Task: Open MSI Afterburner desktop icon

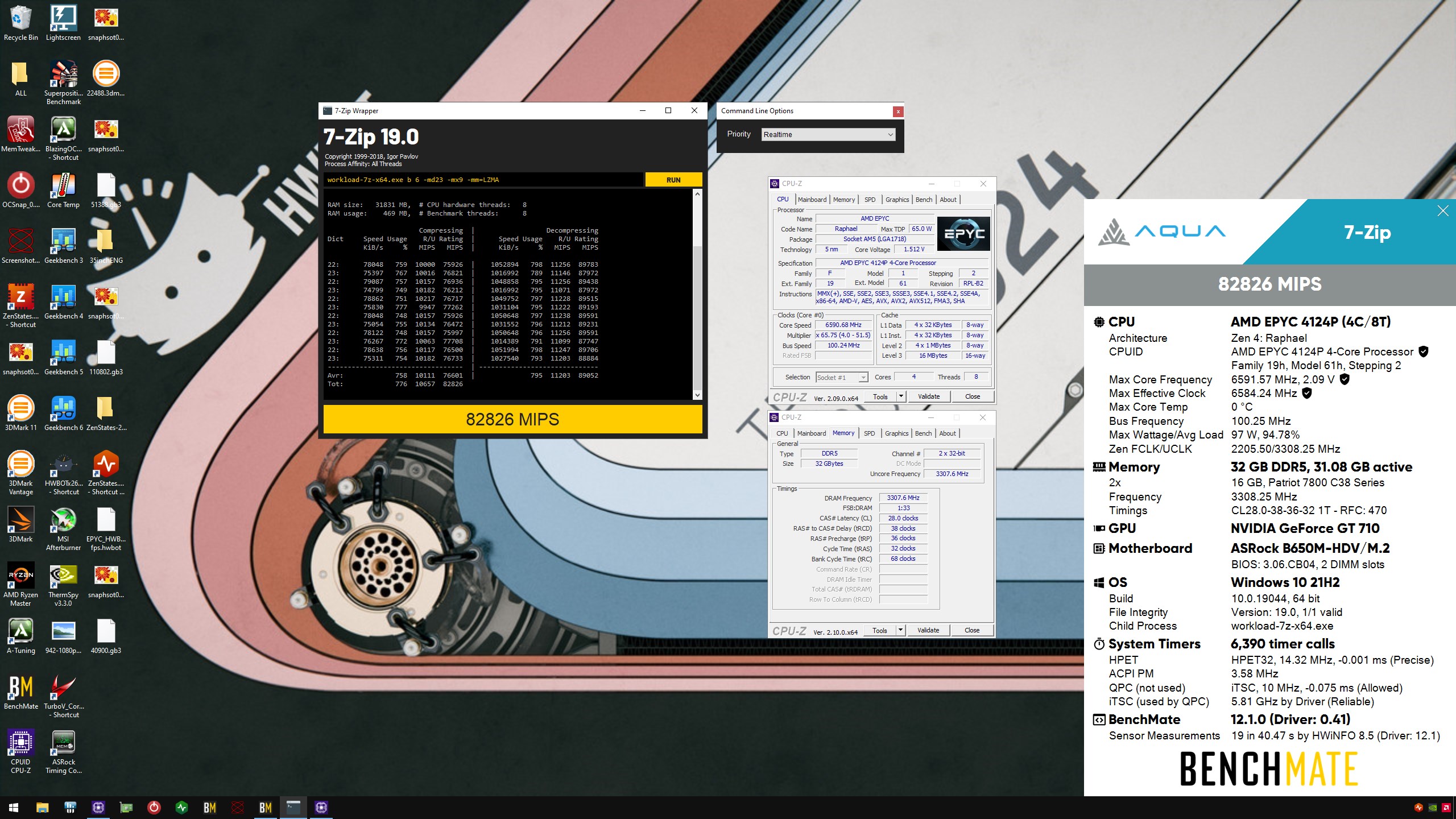Action: point(63,528)
